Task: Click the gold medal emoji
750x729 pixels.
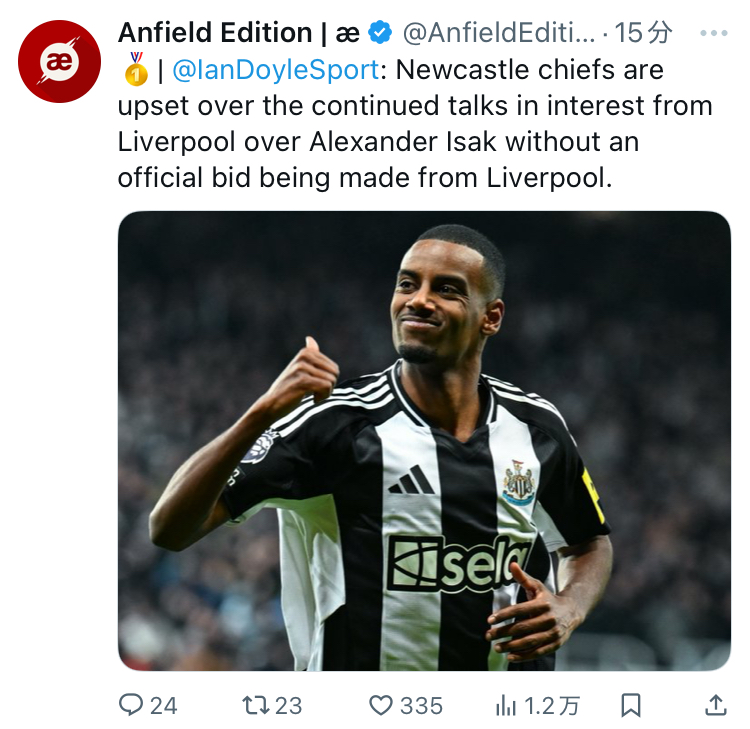Action: click(x=136, y=69)
